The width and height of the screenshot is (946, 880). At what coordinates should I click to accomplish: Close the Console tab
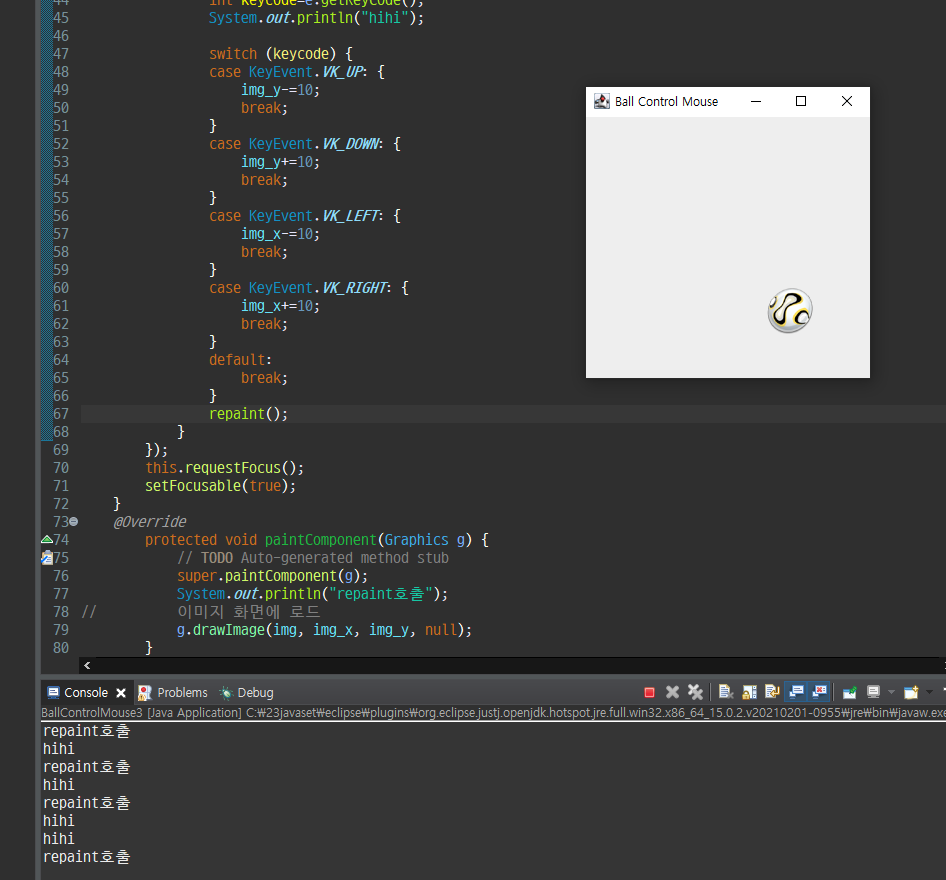[121, 693]
